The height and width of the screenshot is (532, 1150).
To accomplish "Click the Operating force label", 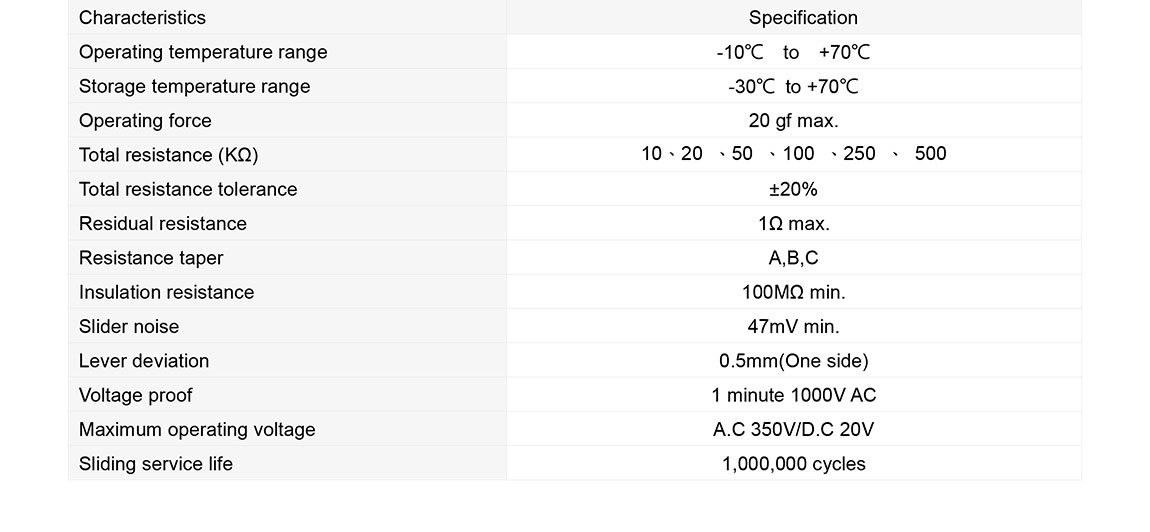I will (145, 121).
